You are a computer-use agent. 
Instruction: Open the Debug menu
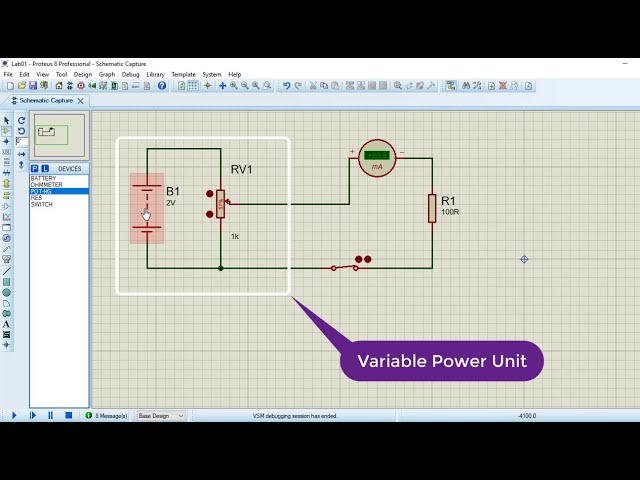pos(130,74)
